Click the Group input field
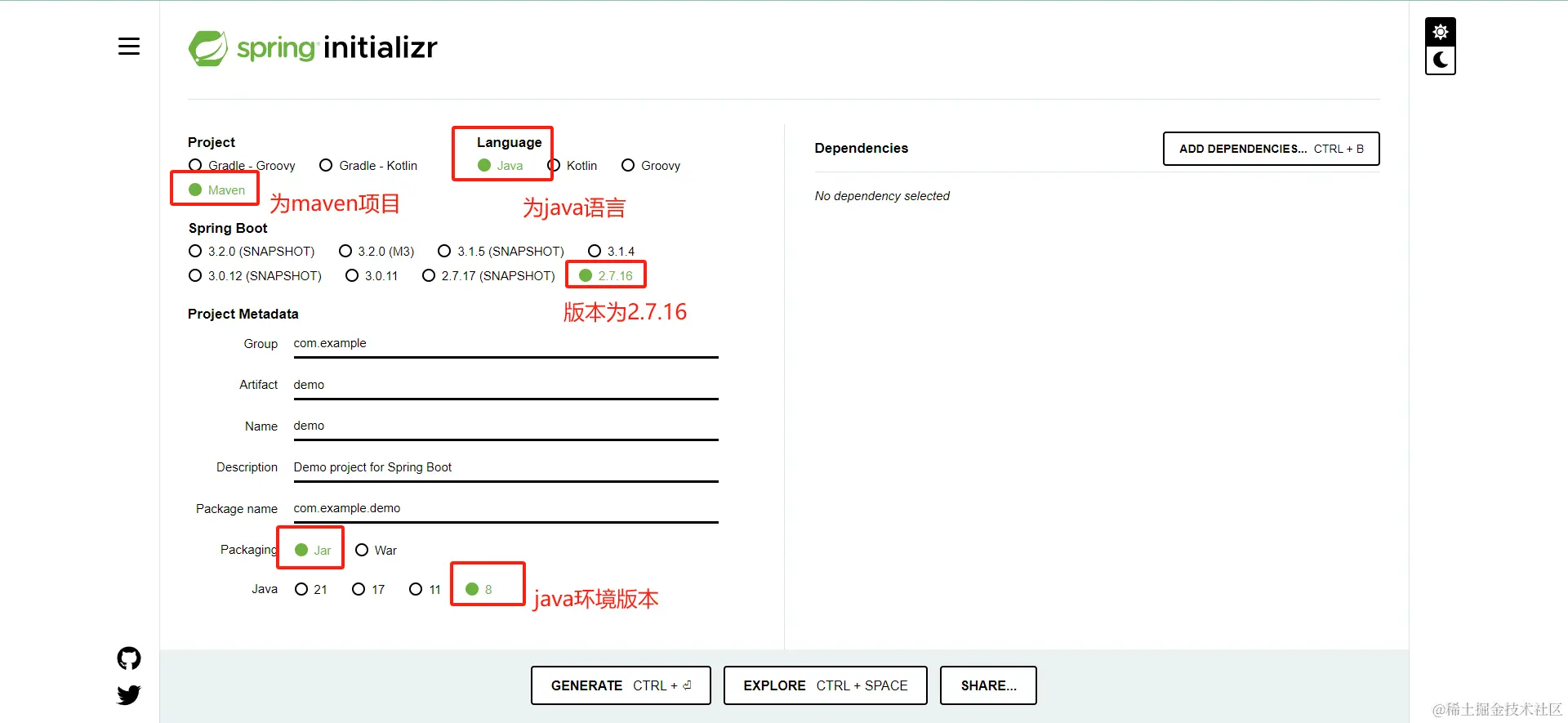 506,344
